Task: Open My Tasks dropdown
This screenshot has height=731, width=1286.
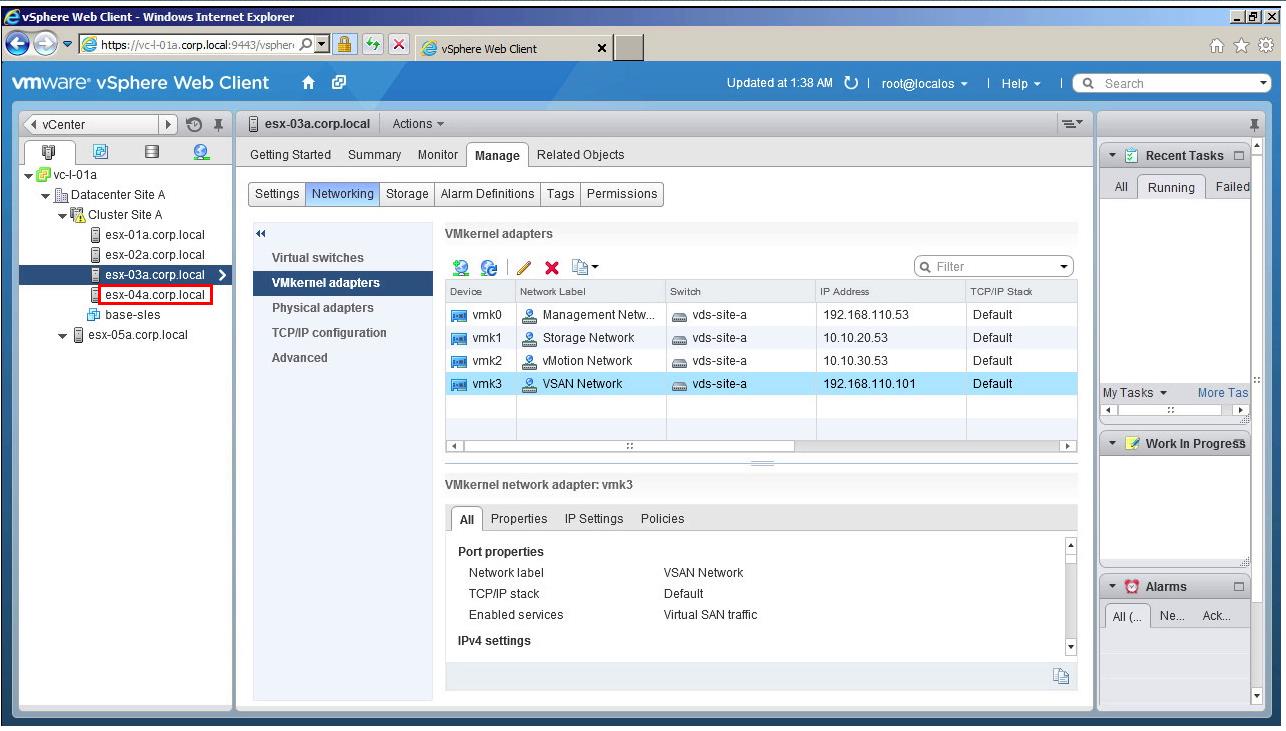Action: [1135, 393]
